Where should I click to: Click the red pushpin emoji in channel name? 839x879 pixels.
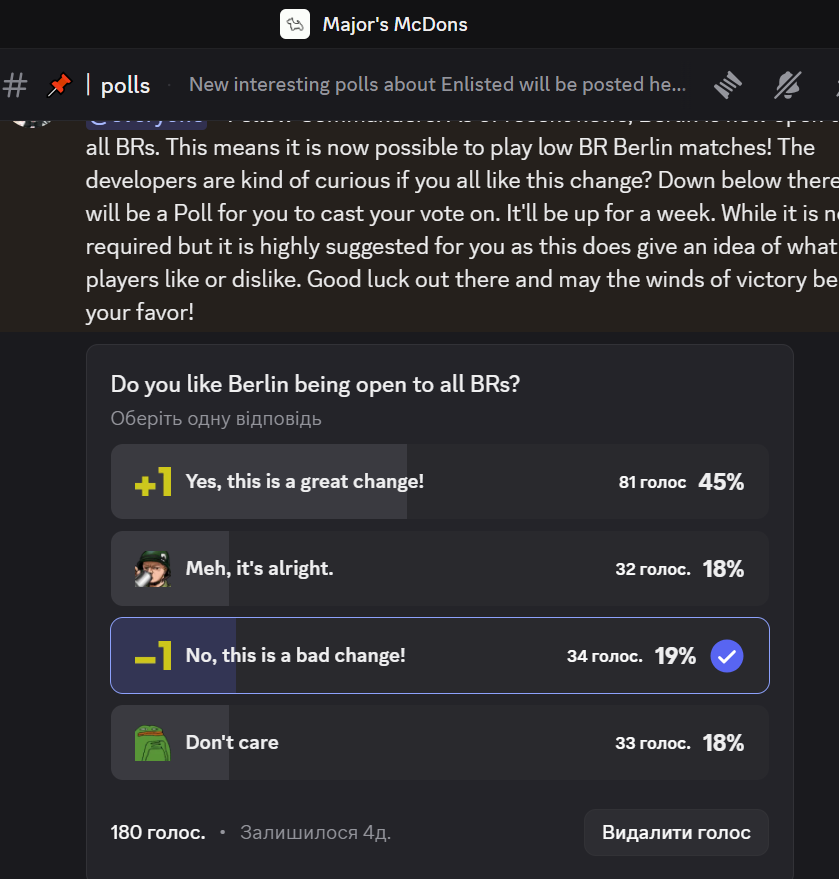pos(59,85)
